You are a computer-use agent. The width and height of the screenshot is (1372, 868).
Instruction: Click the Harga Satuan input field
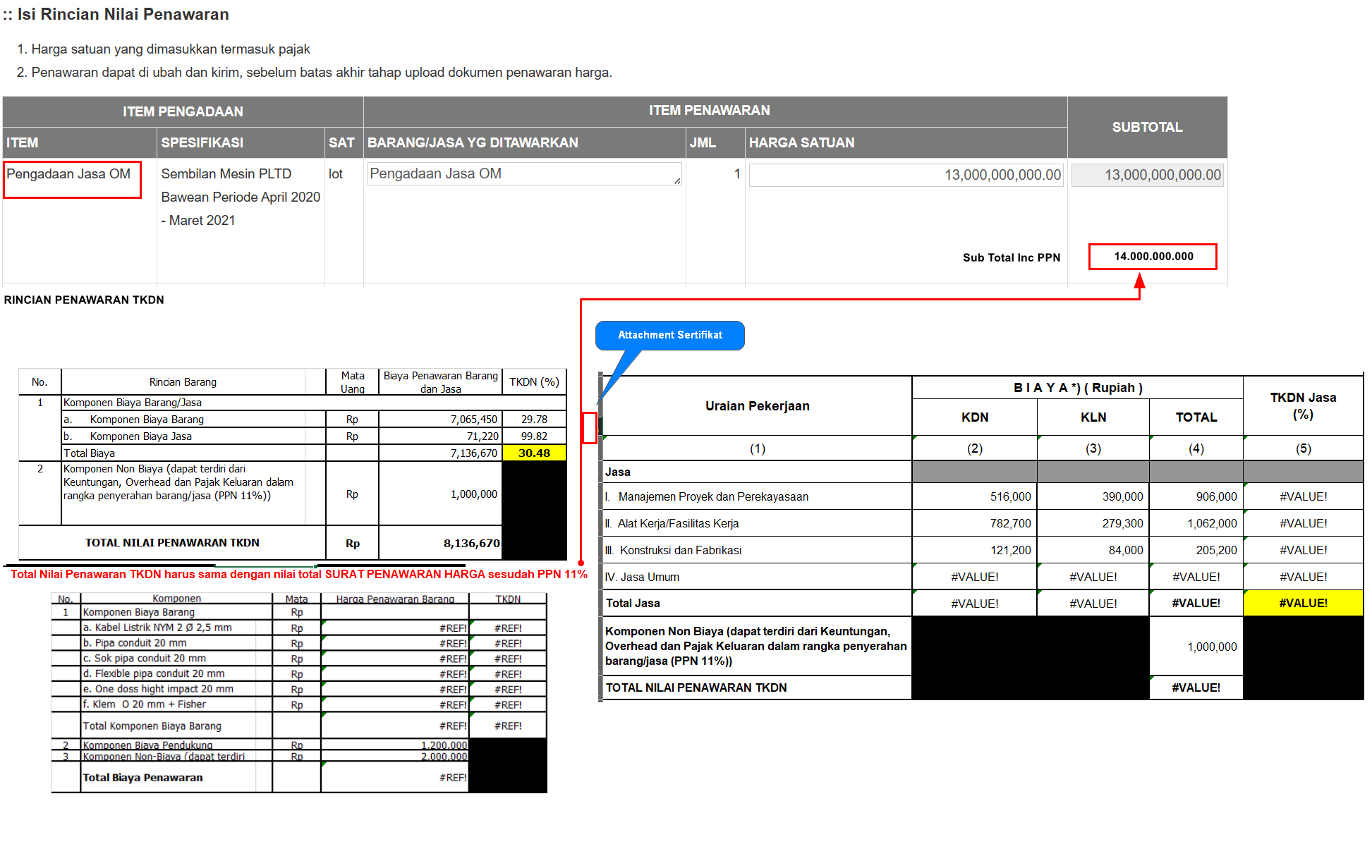(x=906, y=175)
